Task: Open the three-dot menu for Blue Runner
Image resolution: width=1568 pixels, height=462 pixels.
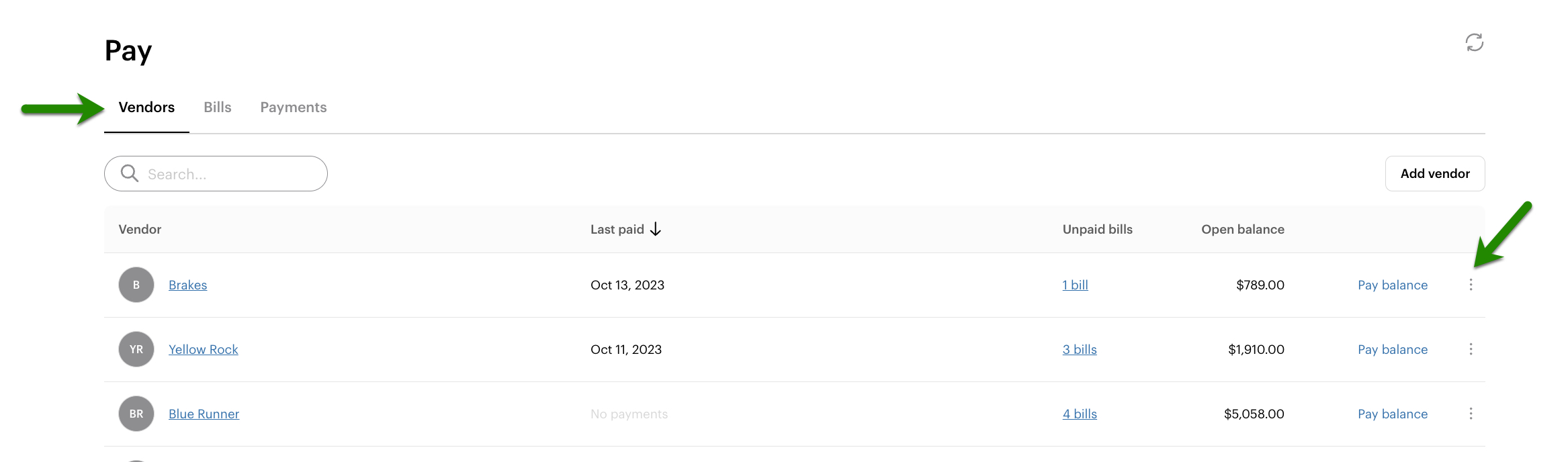Action: tap(1471, 414)
